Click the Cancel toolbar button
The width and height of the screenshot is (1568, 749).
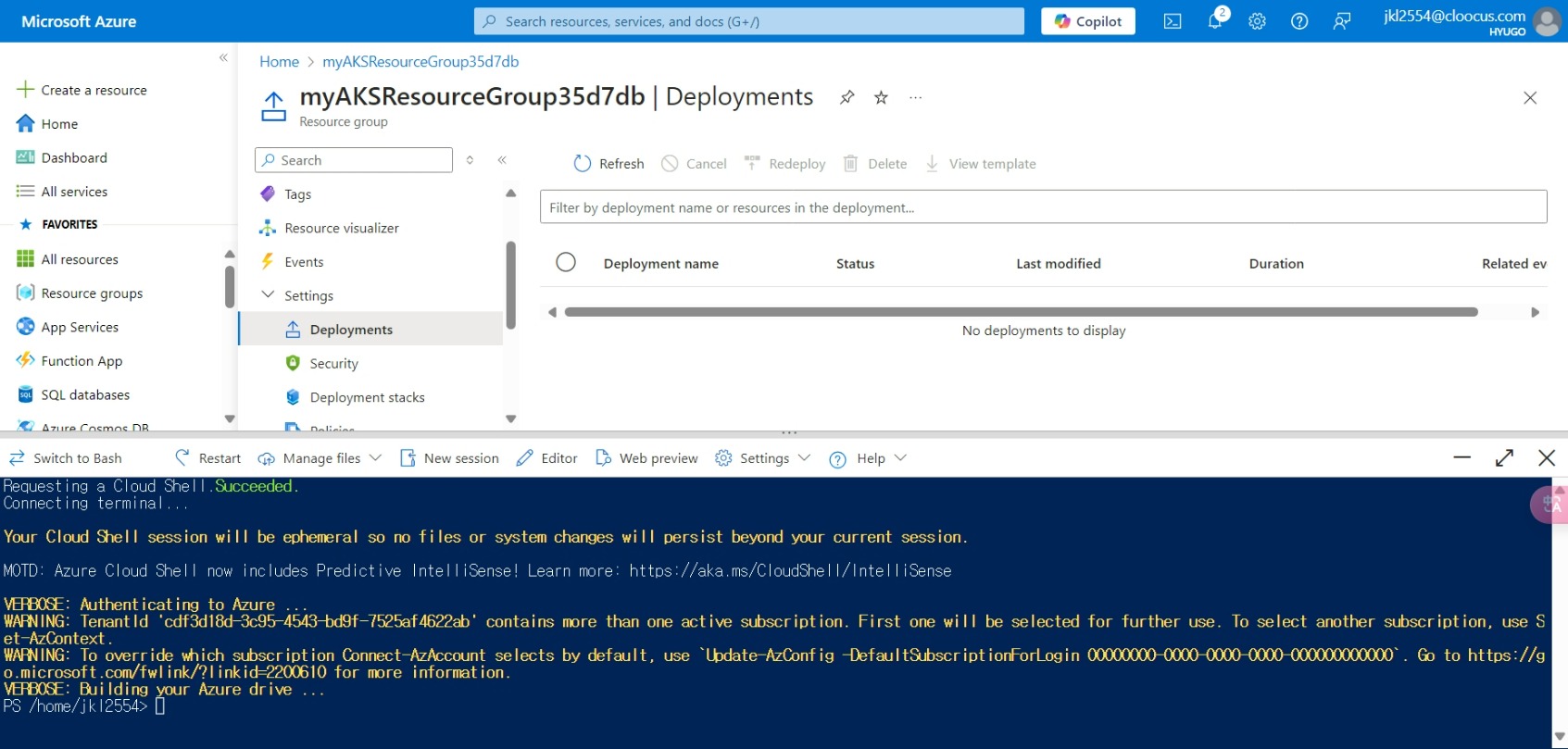pos(694,164)
